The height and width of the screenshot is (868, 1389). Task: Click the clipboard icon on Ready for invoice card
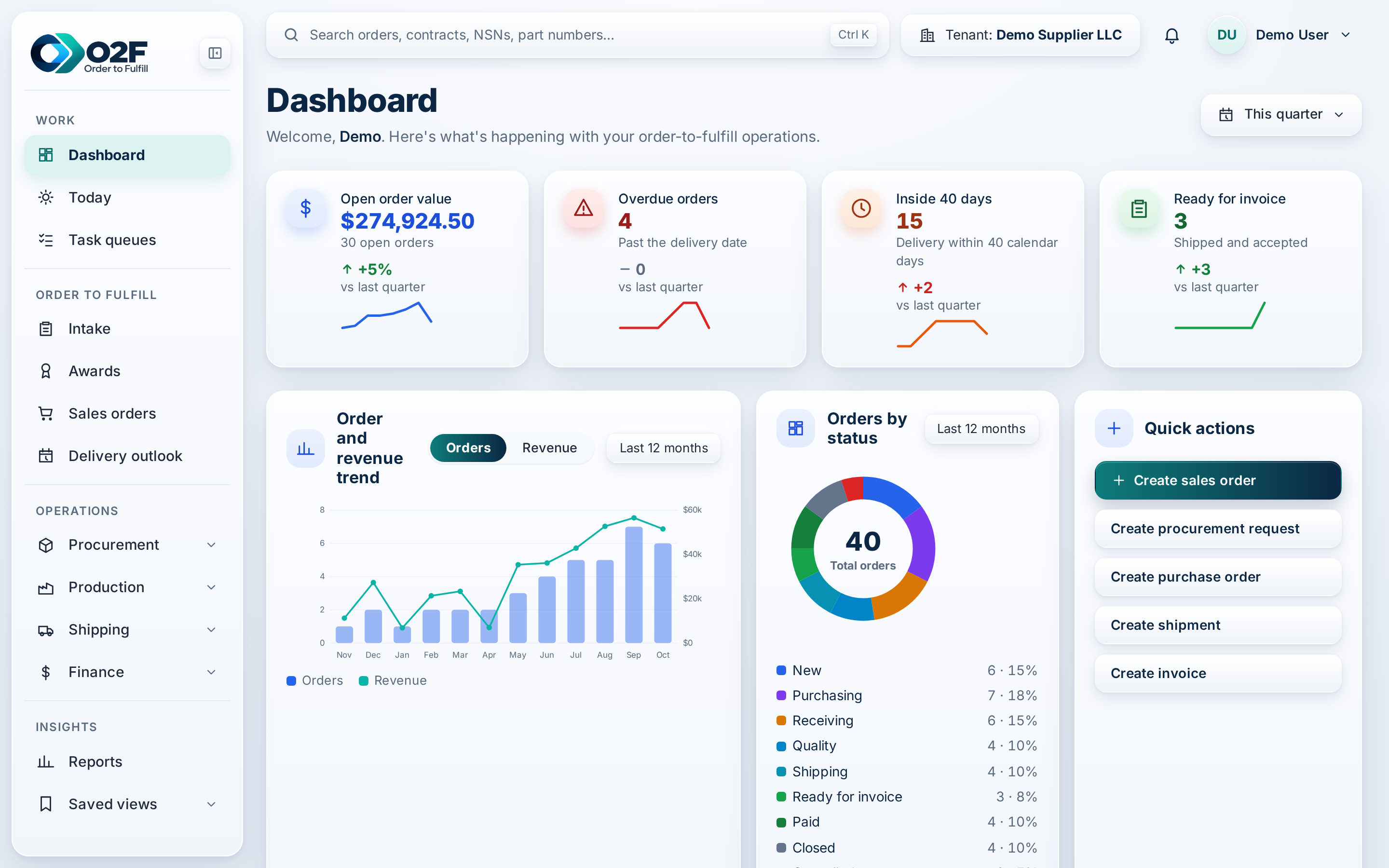1139,208
